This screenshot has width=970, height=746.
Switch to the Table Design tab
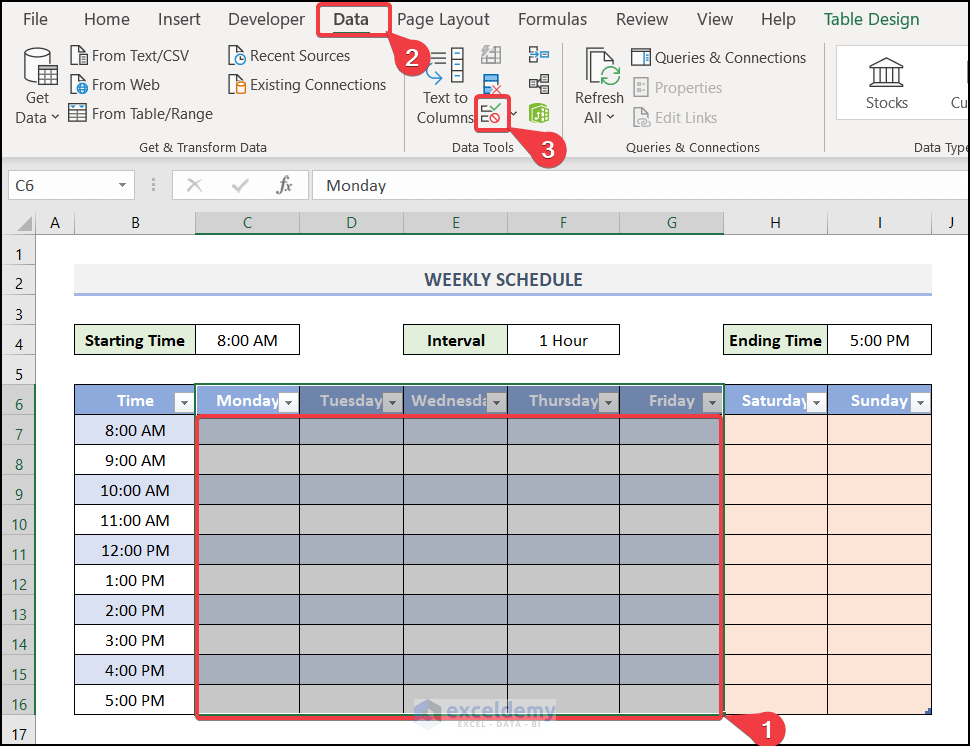[x=870, y=19]
